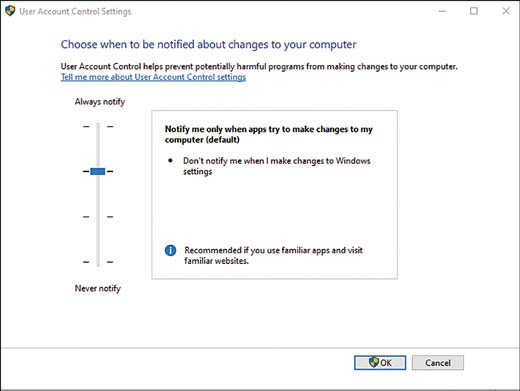This screenshot has height=391, width=520.
Task: Open the Tell me more about UAC settings link
Action: [x=153, y=77]
